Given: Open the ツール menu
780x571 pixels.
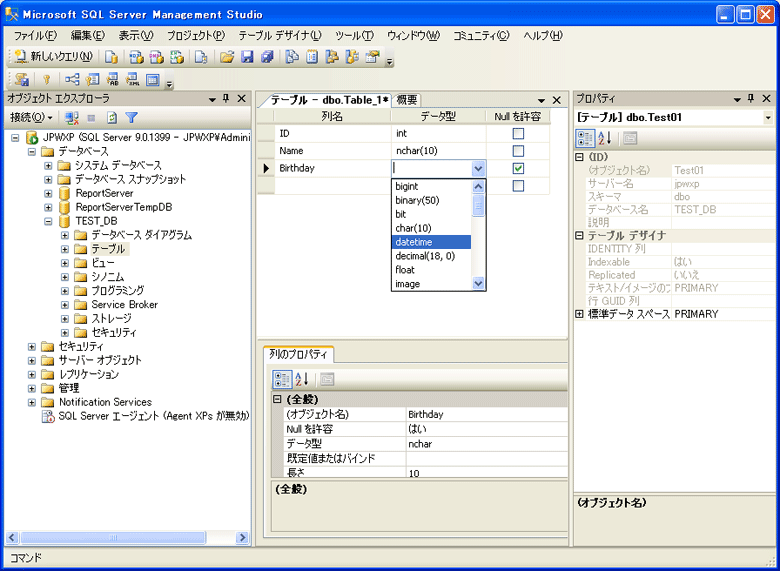Looking at the screenshot, I should point(354,36).
